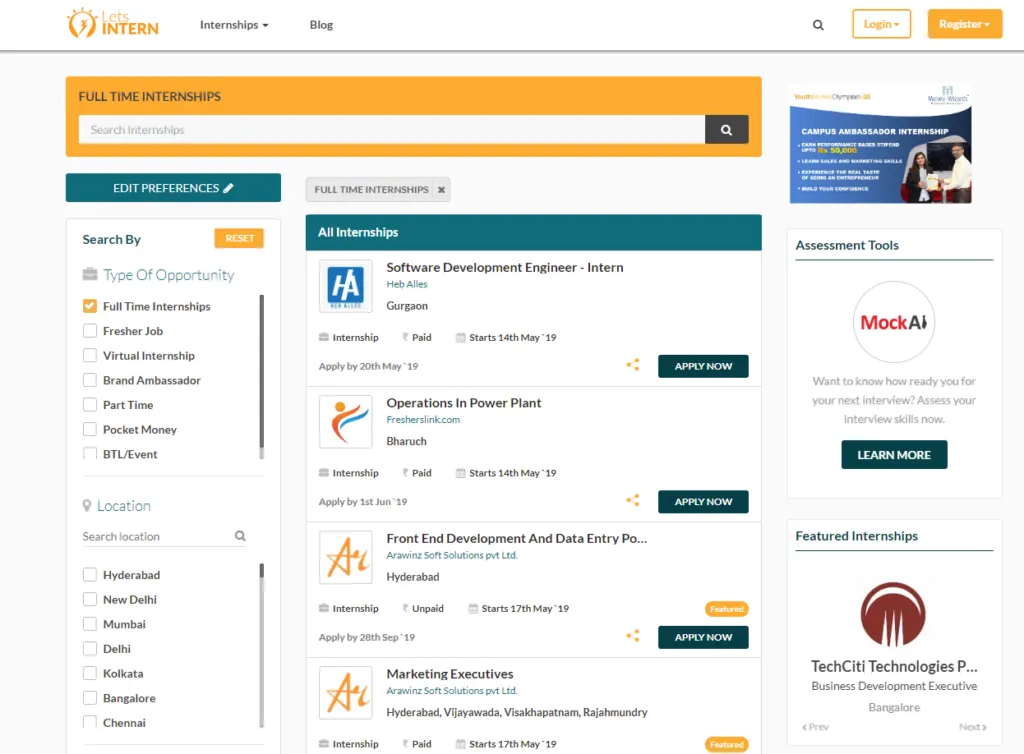Screen dimensions: 1024x754
Task: Click the Featured badge on Marketing Executives
Action: tap(726, 745)
